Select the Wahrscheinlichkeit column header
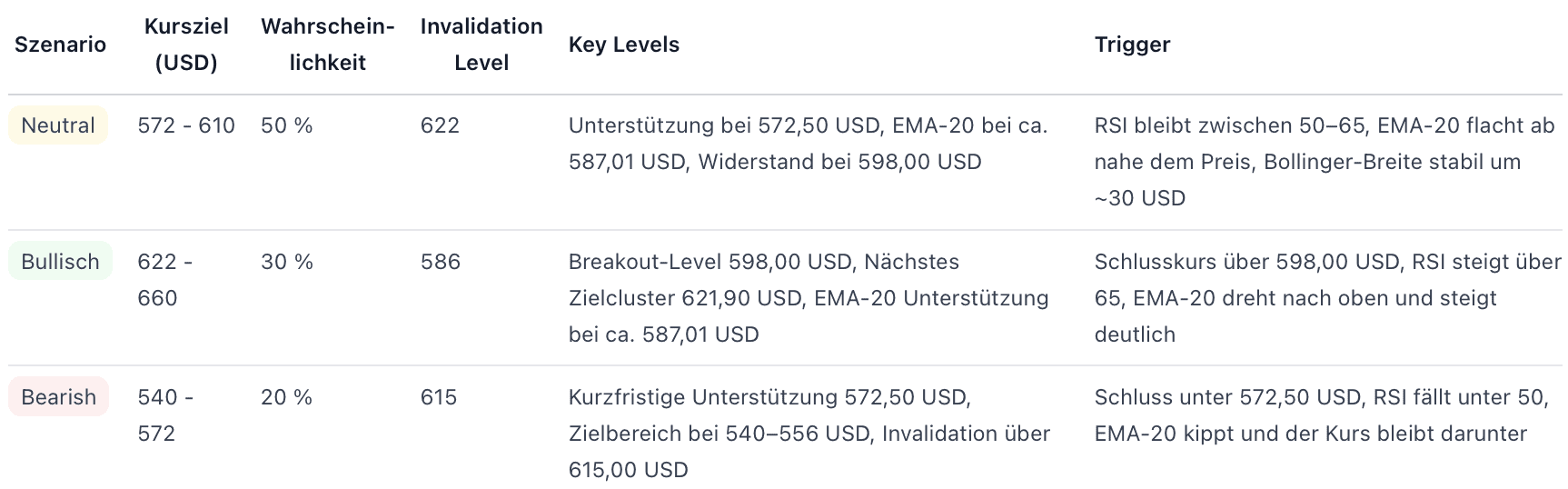 pos(327,45)
